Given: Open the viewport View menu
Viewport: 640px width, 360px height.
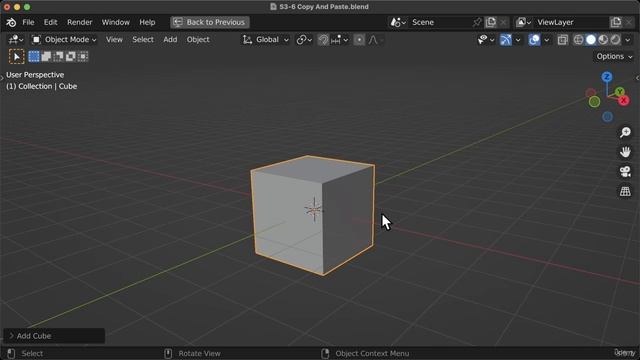Looking at the screenshot, I should coord(114,40).
